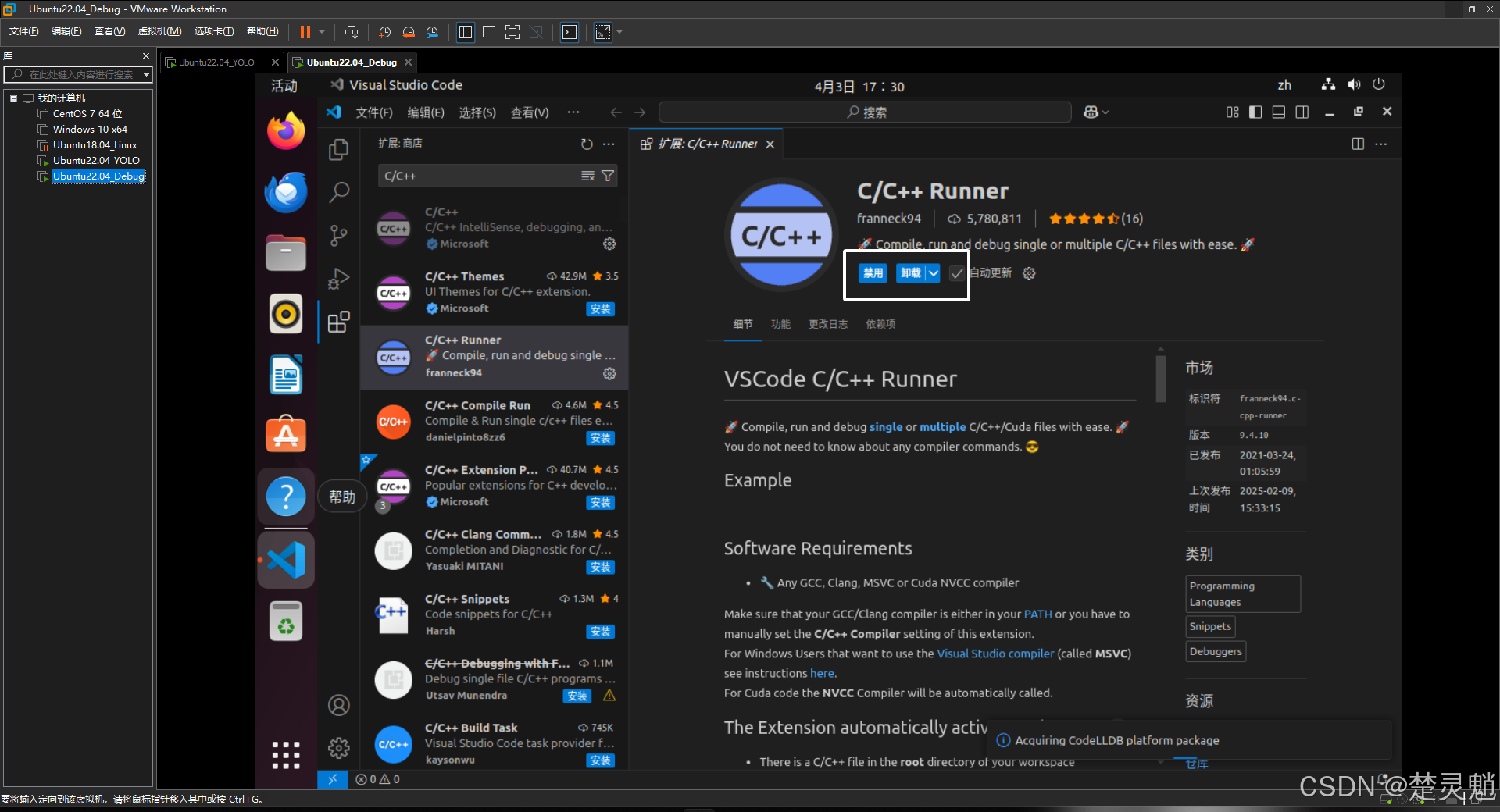Open the Manage gear in activity bar
This screenshot has width=1500, height=812.
point(338,748)
